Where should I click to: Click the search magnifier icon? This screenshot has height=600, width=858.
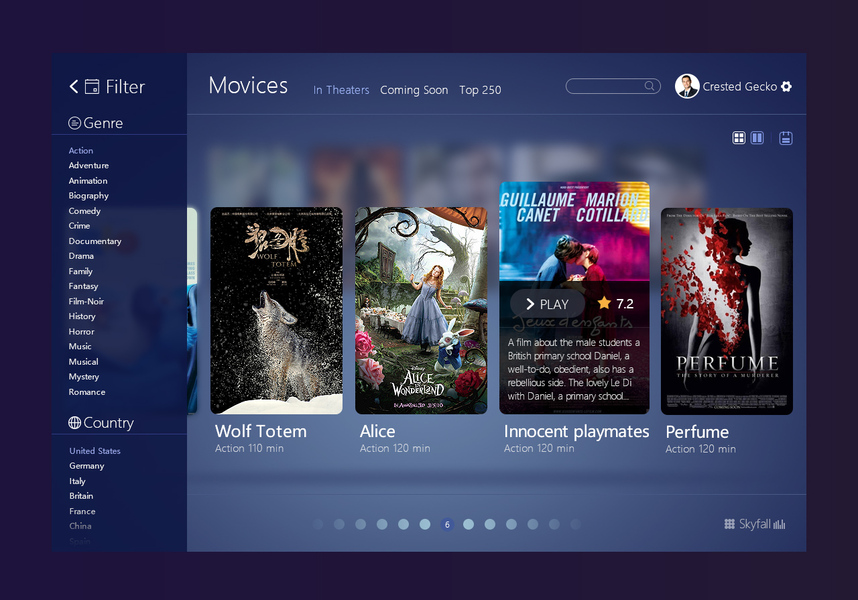pyautogui.click(x=649, y=86)
